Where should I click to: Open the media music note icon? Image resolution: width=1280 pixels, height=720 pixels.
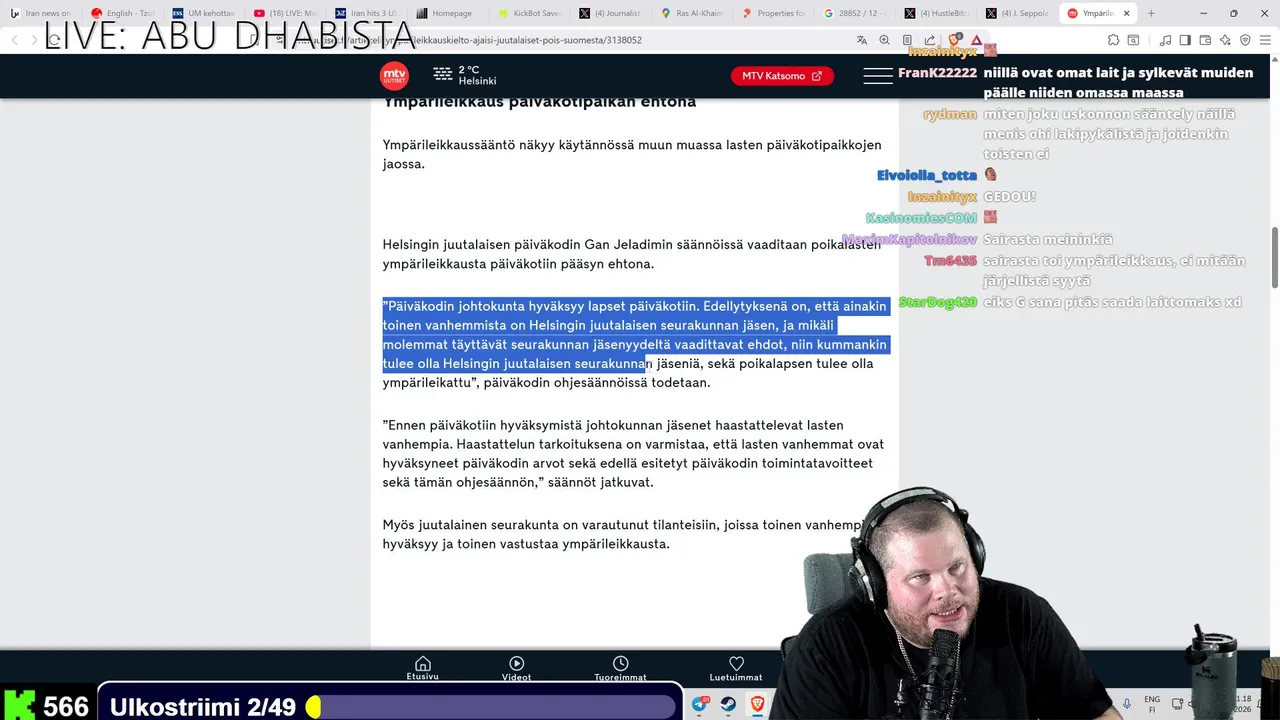tap(1165, 40)
